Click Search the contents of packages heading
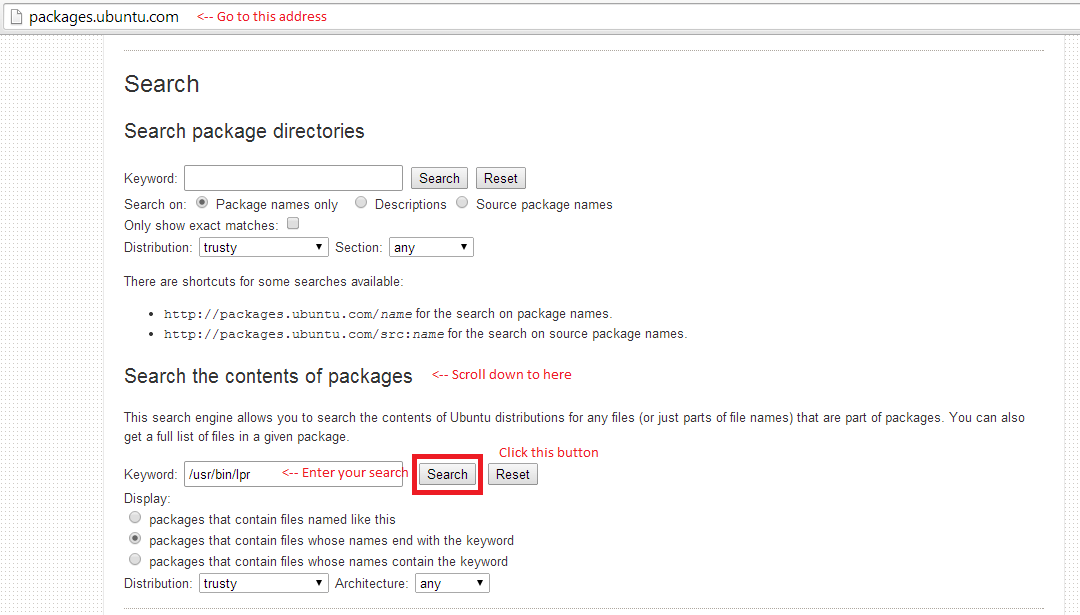 coord(269,376)
